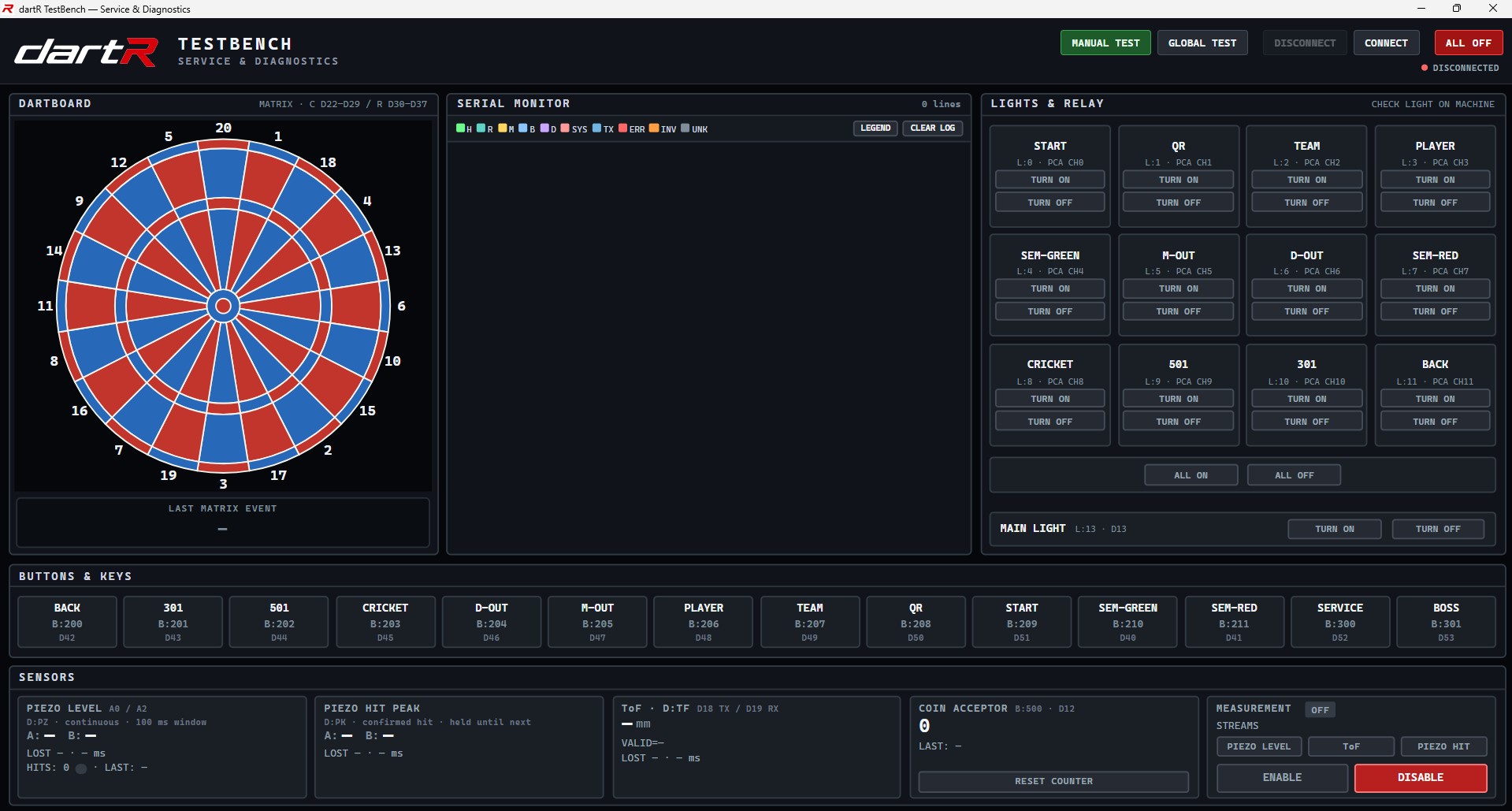1512x811 pixels.
Task: Turn on the TEAM light
Action: [x=1307, y=180]
